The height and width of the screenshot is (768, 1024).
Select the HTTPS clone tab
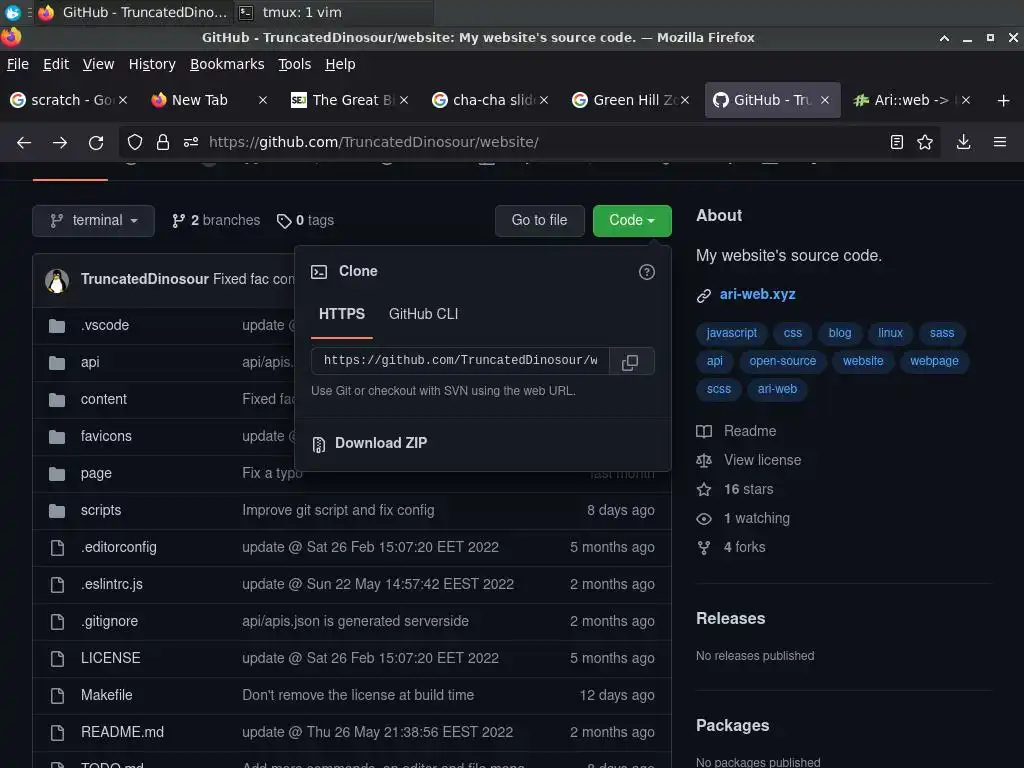tap(342, 314)
